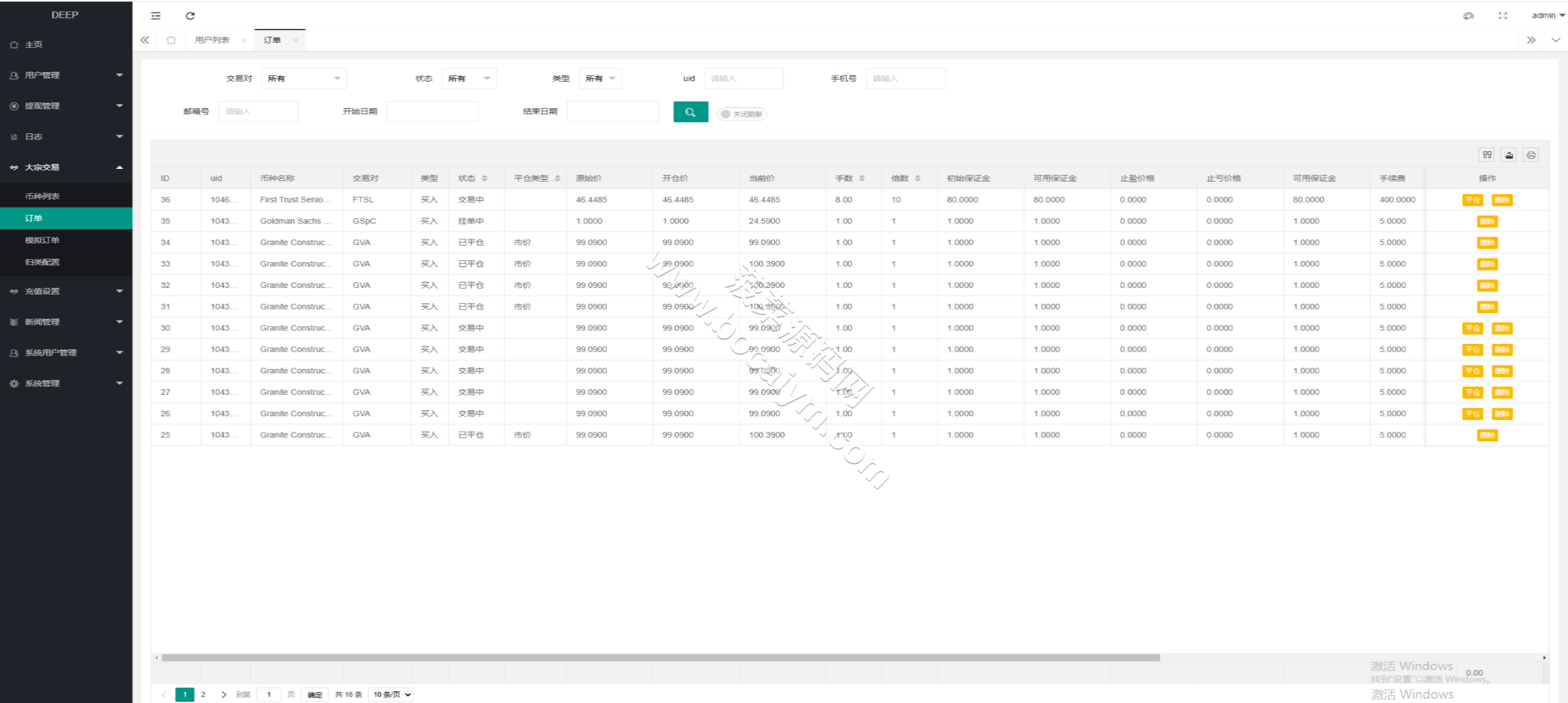Open the admin user dropdown
1568x703 pixels.
tap(1548, 16)
